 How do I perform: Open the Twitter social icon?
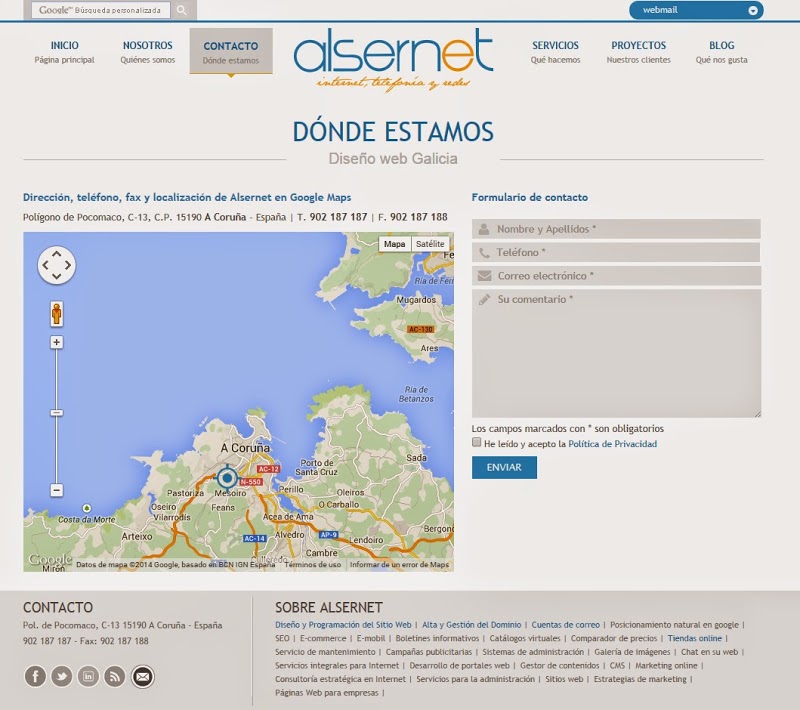point(62,676)
